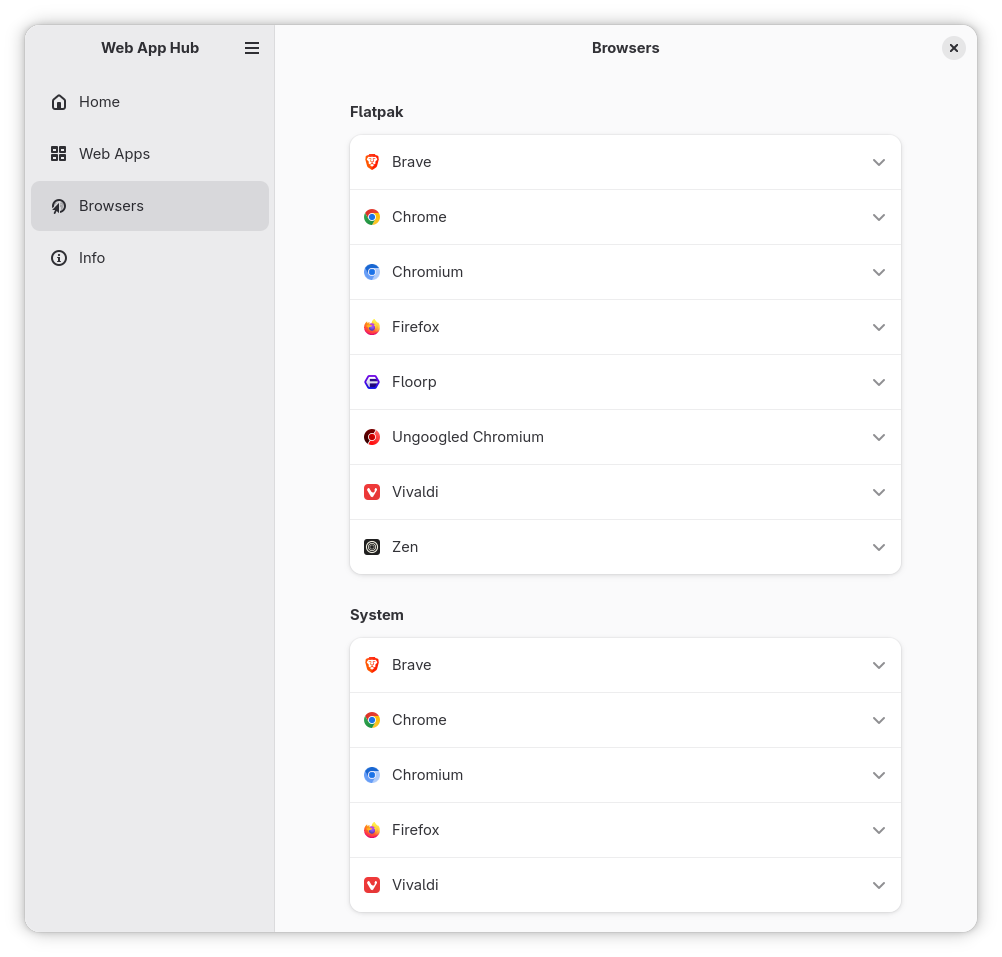Click the Zen browser icon
This screenshot has height=957, width=1002.
[372, 547]
